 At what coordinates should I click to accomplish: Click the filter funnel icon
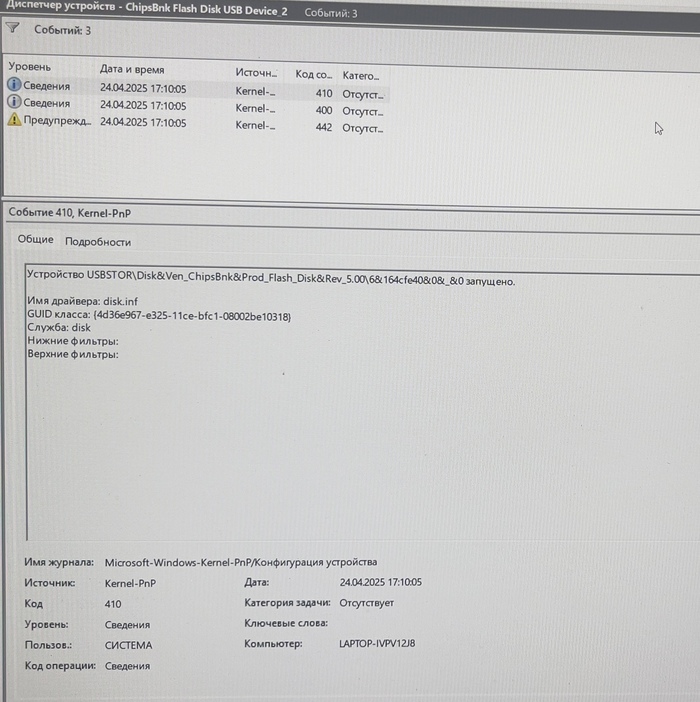tap(12, 30)
